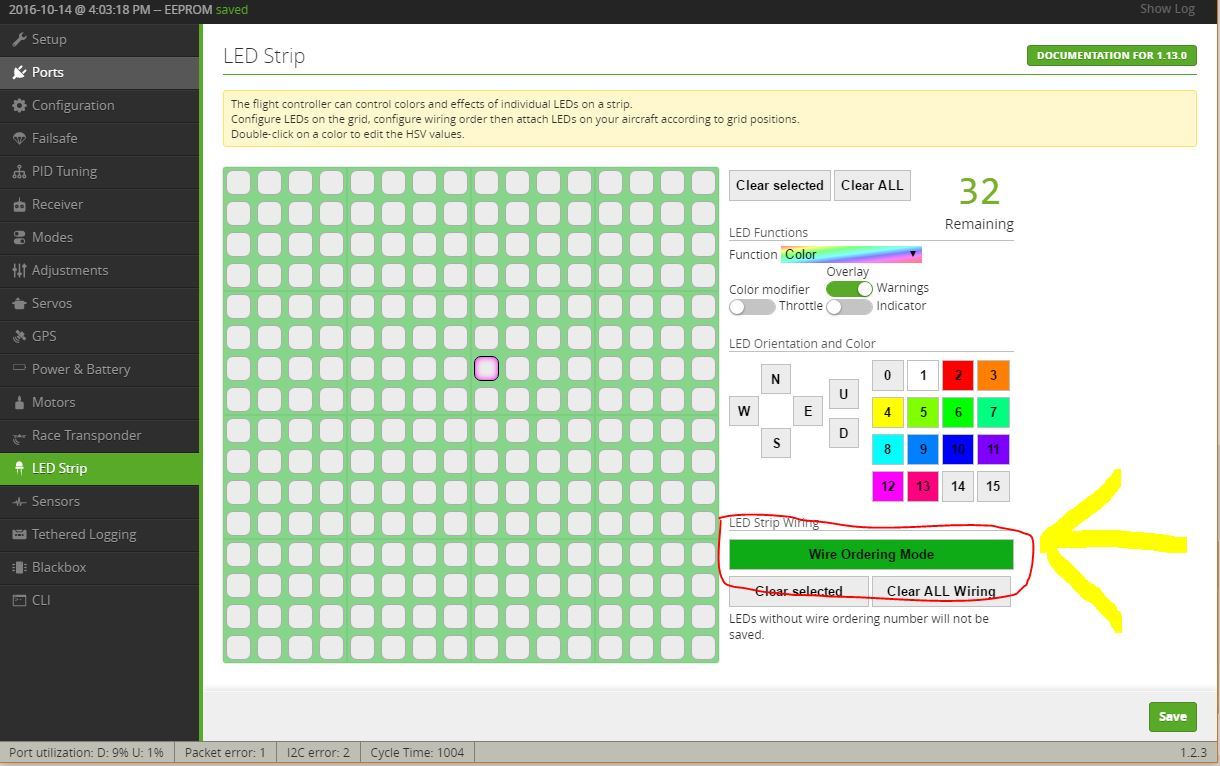Open the Setup tab

point(100,39)
